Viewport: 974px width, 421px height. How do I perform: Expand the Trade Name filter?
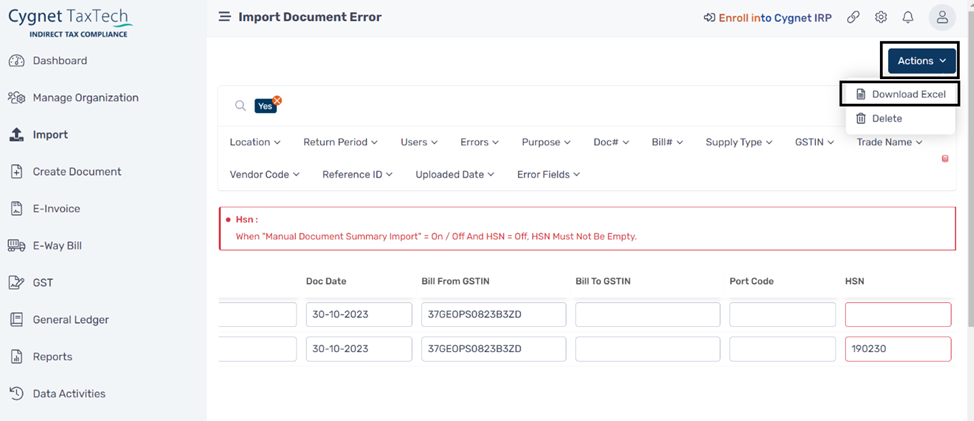[x=889, y=142]
